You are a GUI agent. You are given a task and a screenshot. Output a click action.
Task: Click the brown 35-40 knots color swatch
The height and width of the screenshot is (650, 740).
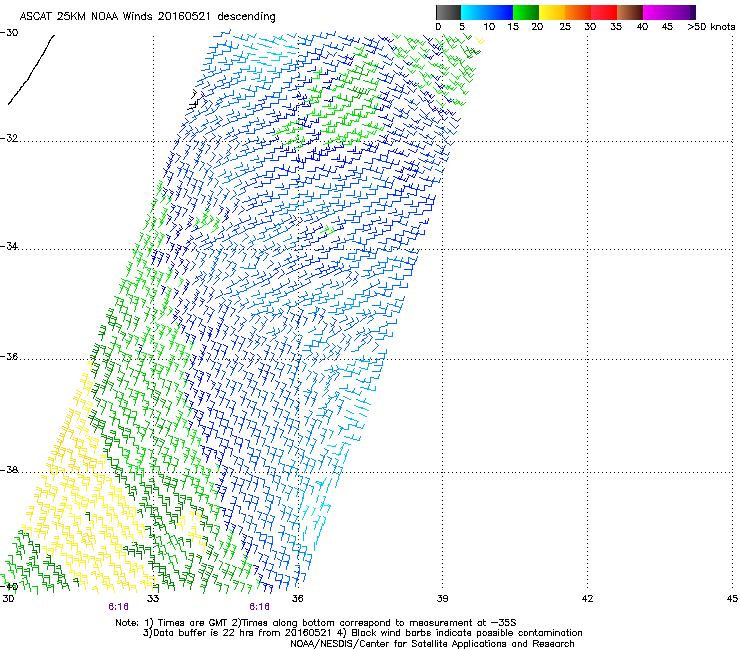click(630, 12)
